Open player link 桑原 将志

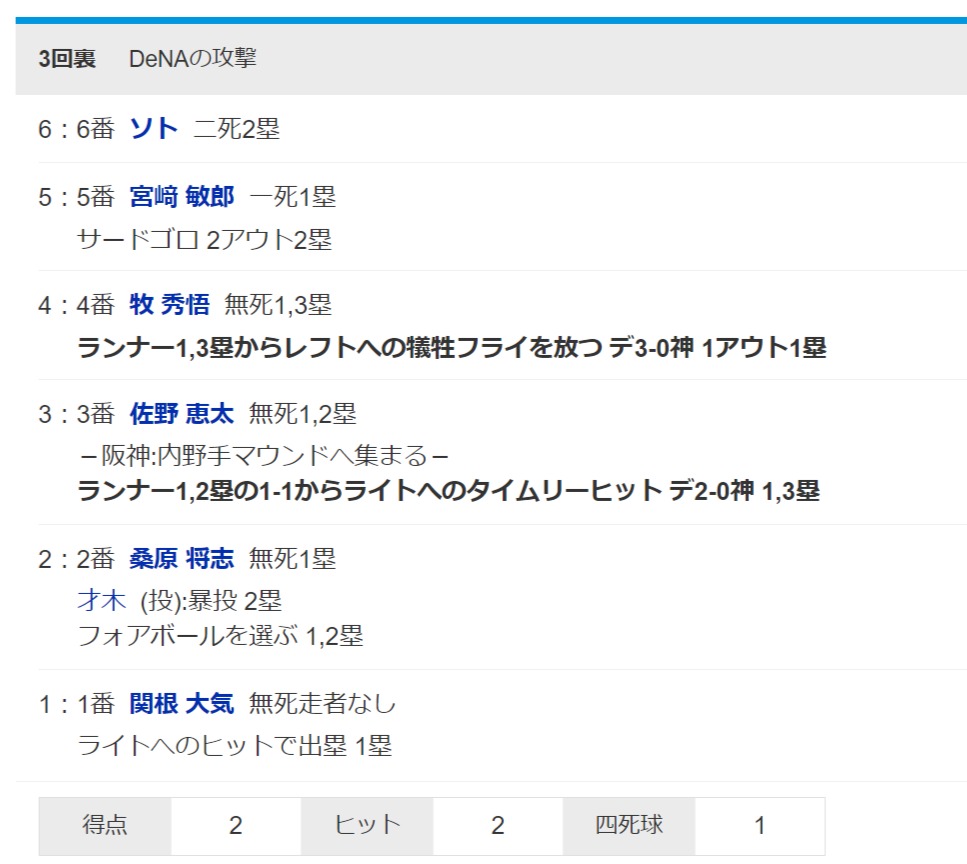click(x=182, y=559)
